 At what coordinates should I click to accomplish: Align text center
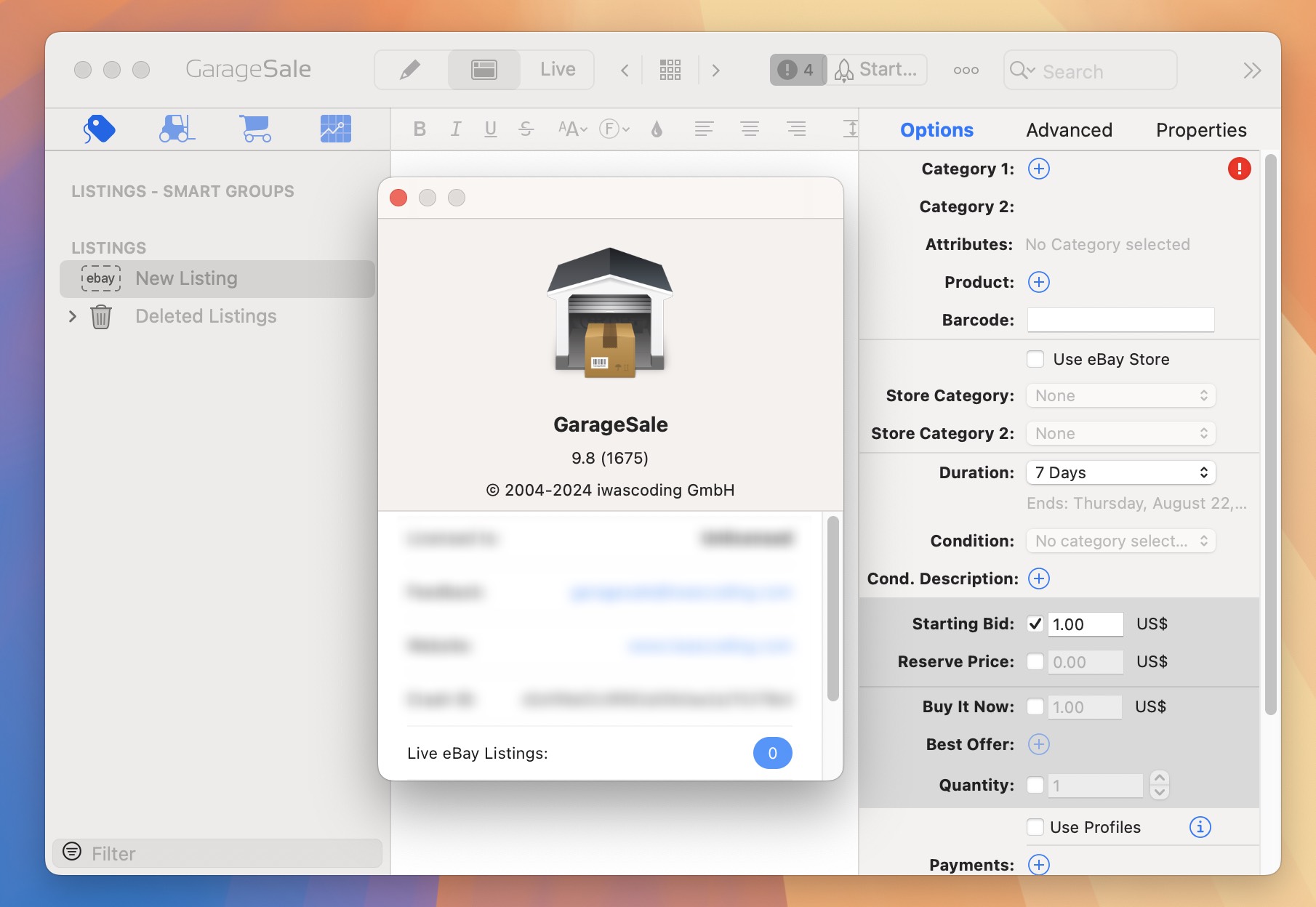coord(750,129)
